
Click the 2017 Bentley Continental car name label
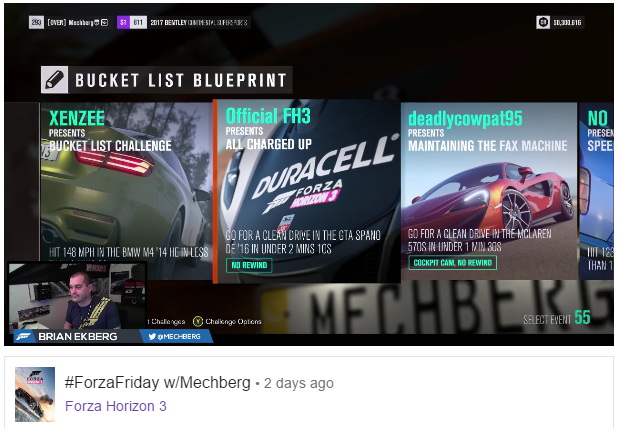tap(199, 22)
